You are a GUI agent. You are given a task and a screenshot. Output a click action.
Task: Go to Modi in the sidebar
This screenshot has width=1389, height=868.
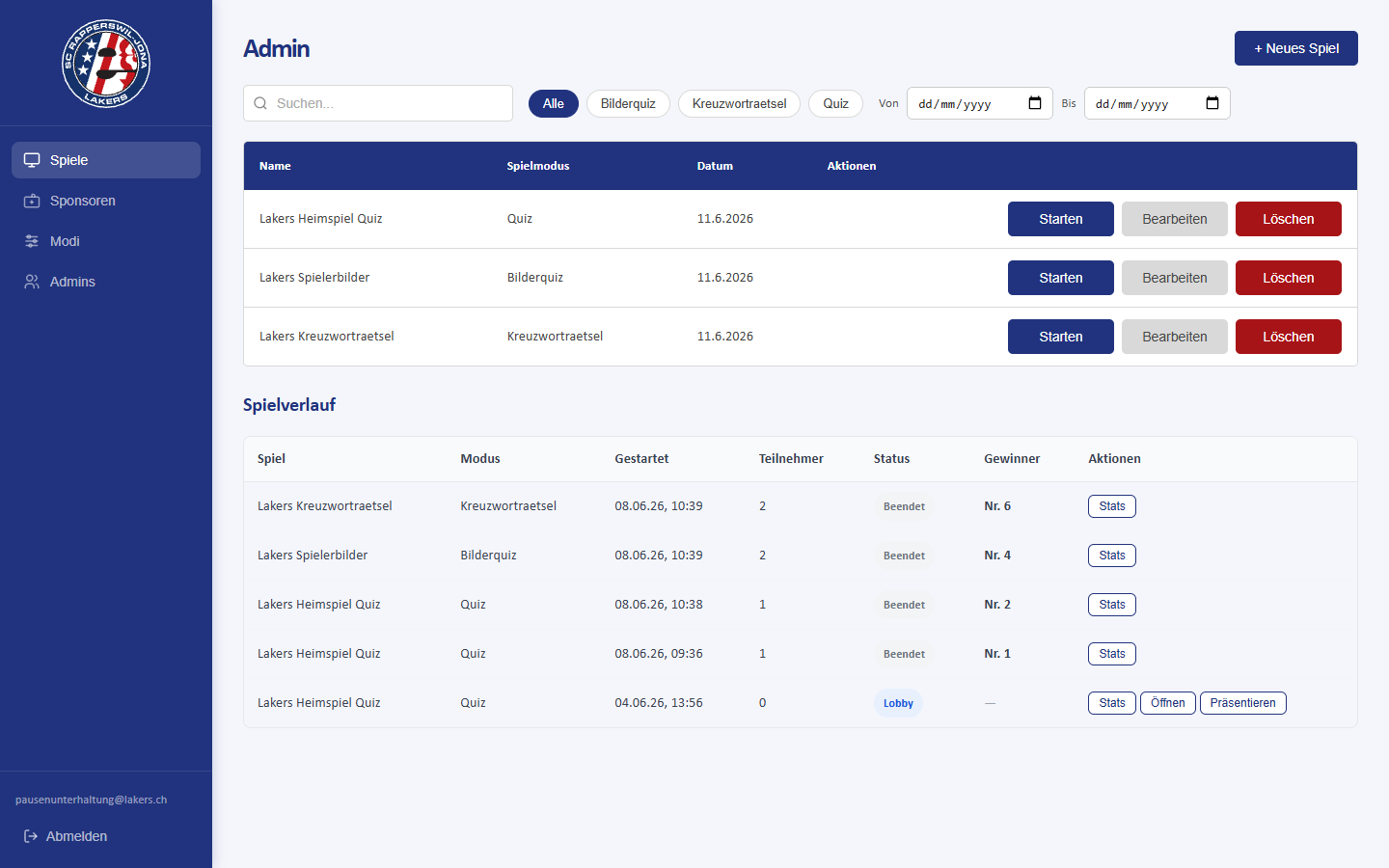coord(106,241)
